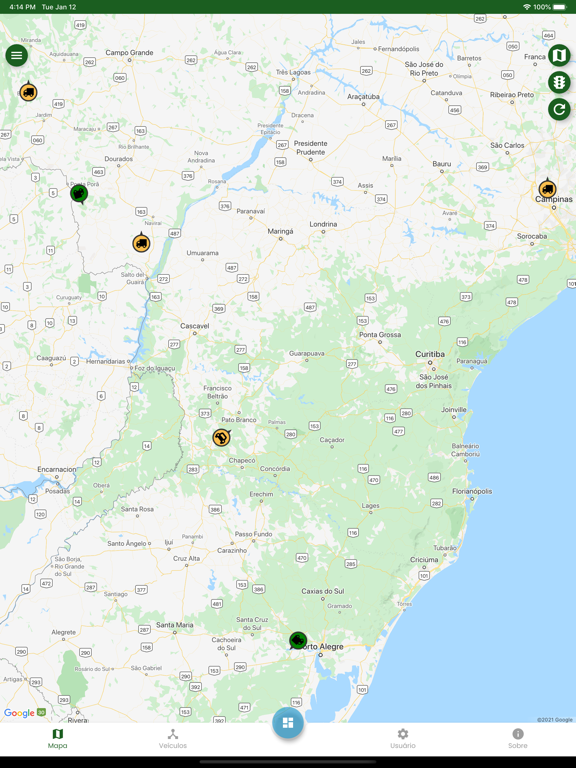
Task: Select the orange truck marker at Campinas
Action: (547, 189)
